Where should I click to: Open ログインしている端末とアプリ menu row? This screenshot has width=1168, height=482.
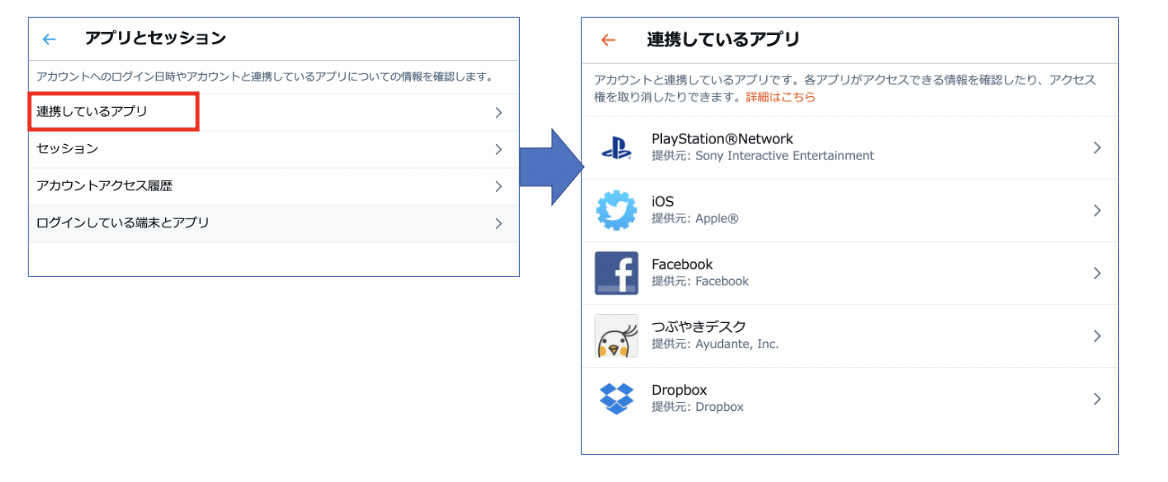[x=274, y=223]
